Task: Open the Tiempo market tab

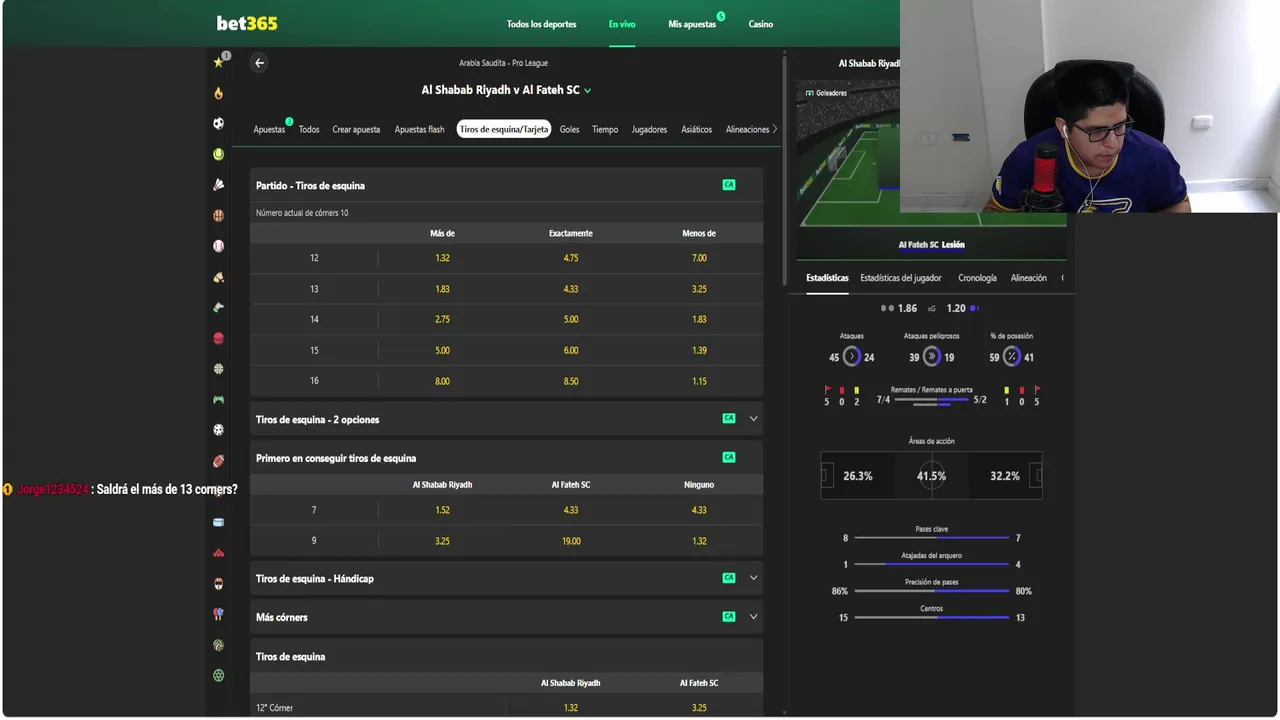Action: [x=605, y=129]
